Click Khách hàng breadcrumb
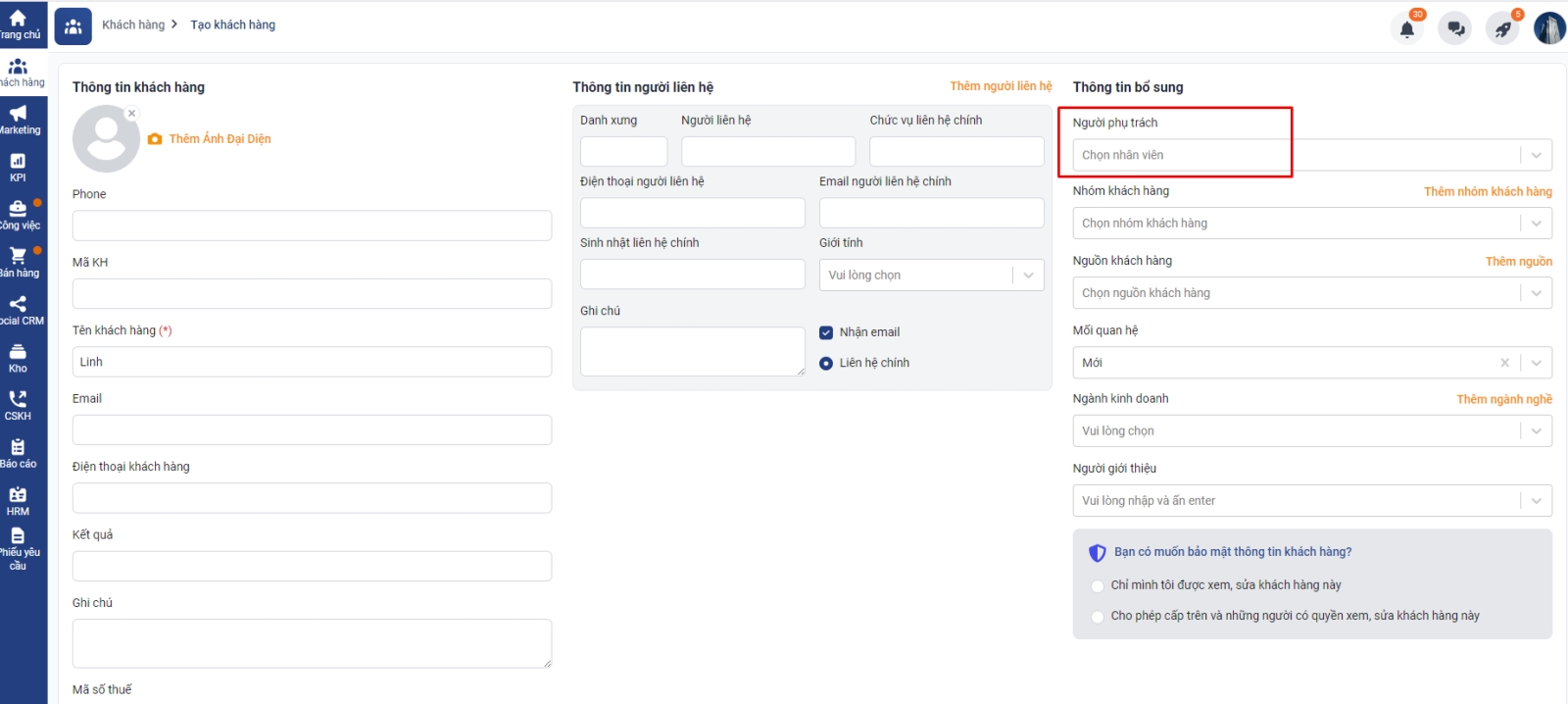 tap(133, 25)
